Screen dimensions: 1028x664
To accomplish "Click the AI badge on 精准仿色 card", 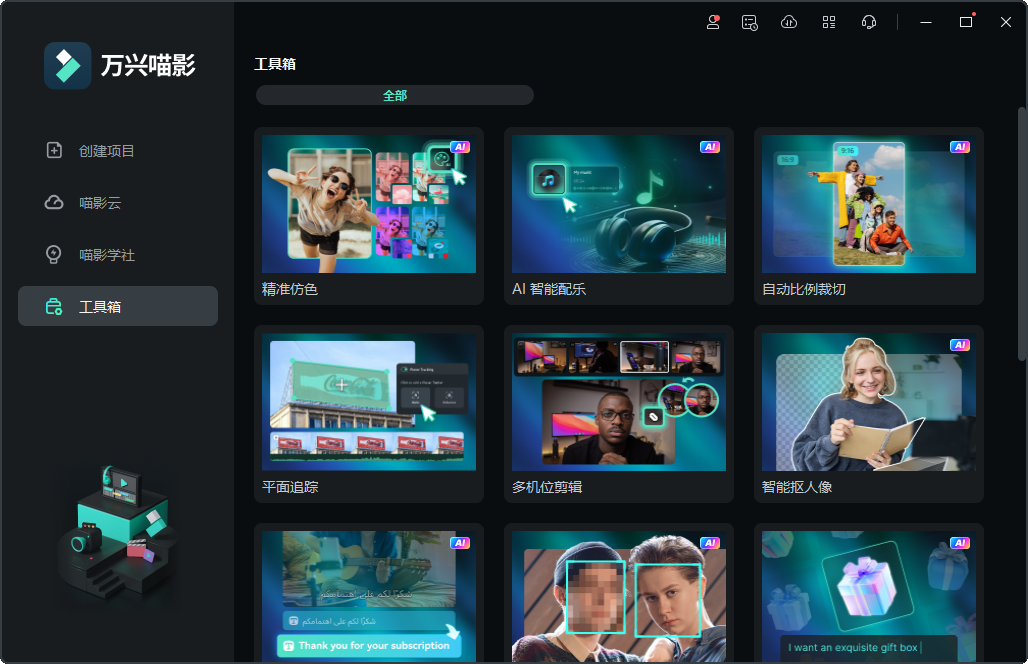I will pyautogui.click(x=460, y=147).
